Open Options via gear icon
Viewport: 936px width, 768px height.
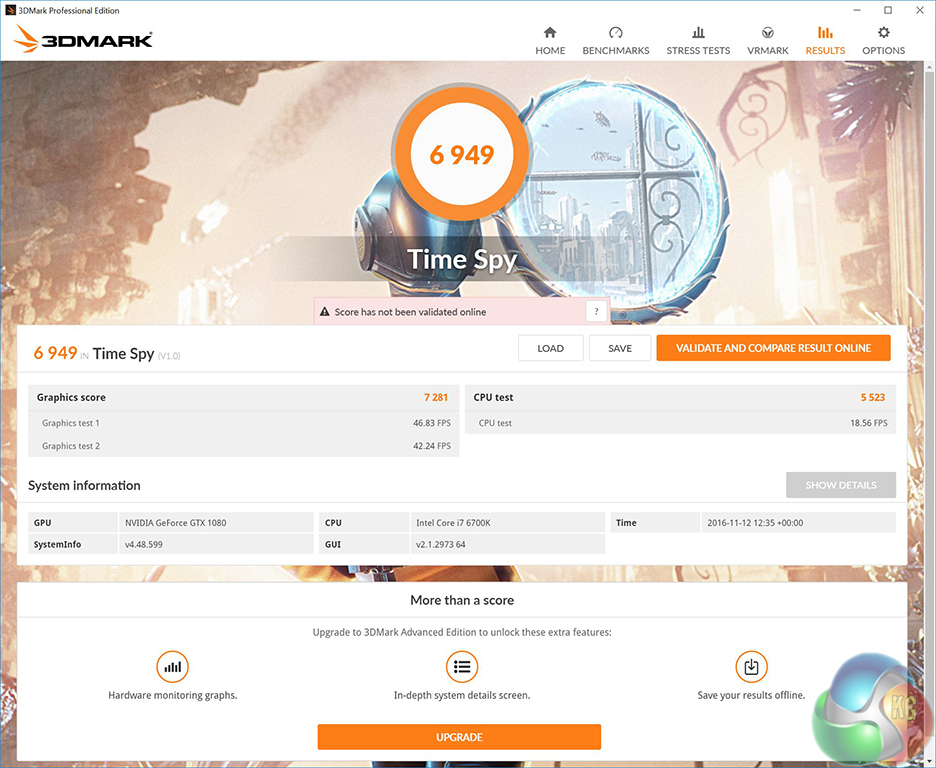pos(883,32)
